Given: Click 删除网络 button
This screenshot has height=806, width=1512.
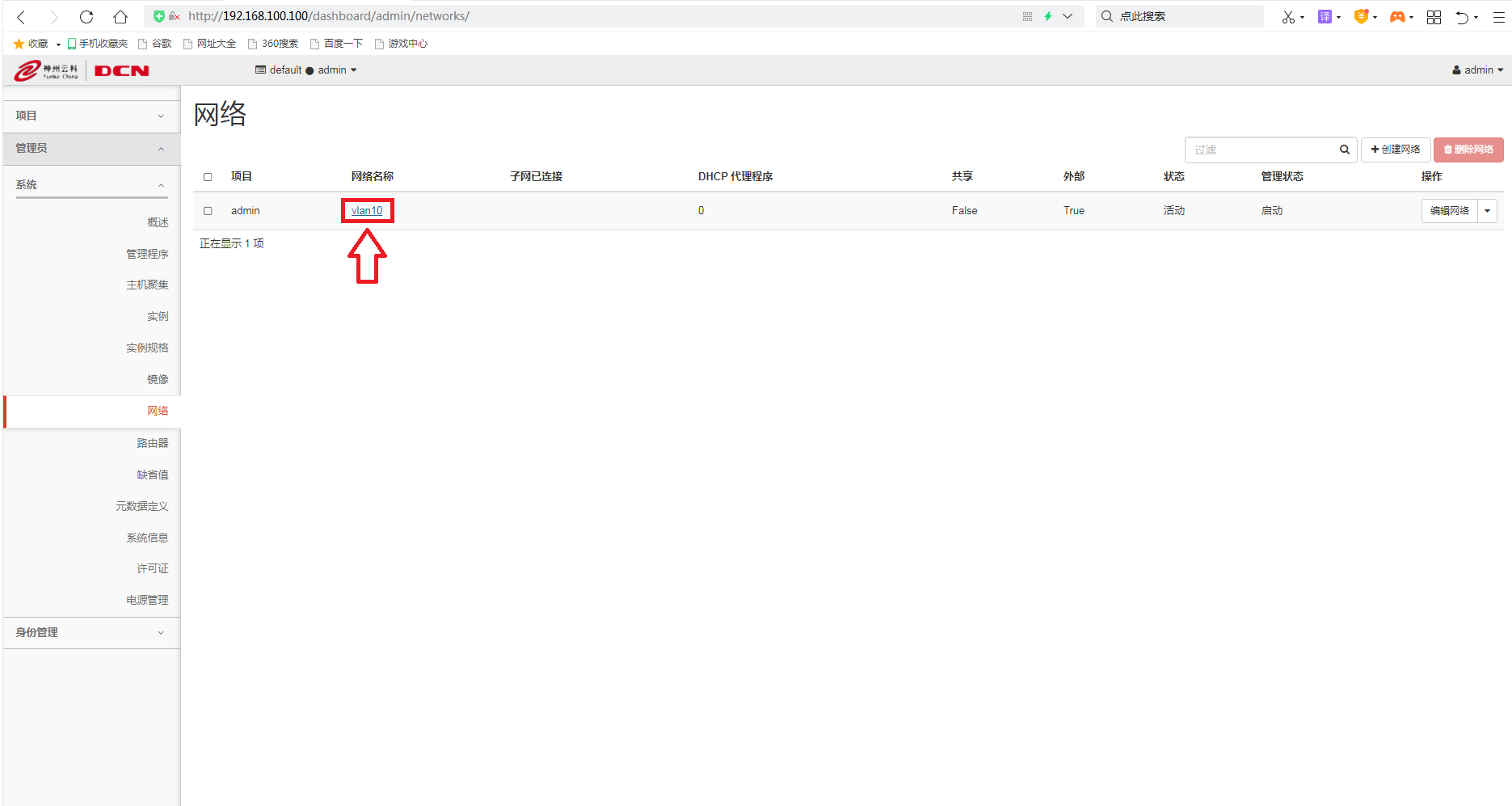Looking at the screenshot, I should click(x=1468, y=150).
